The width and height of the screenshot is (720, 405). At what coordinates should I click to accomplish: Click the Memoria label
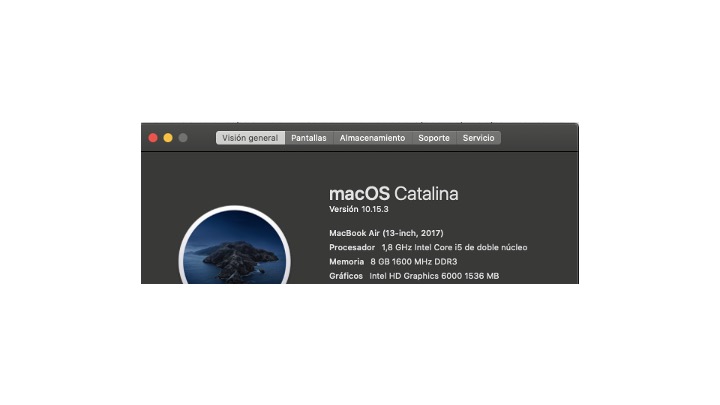point(346,261)
